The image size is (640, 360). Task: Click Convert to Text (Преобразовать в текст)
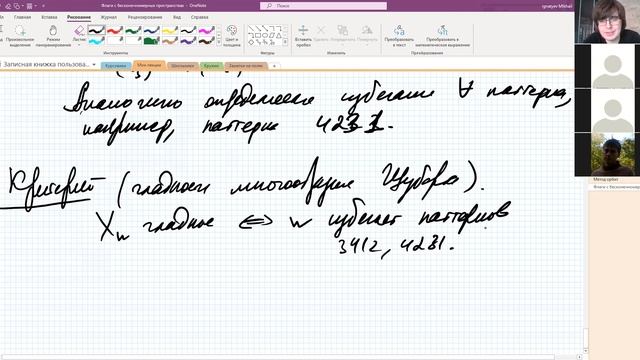pos(399,36)
